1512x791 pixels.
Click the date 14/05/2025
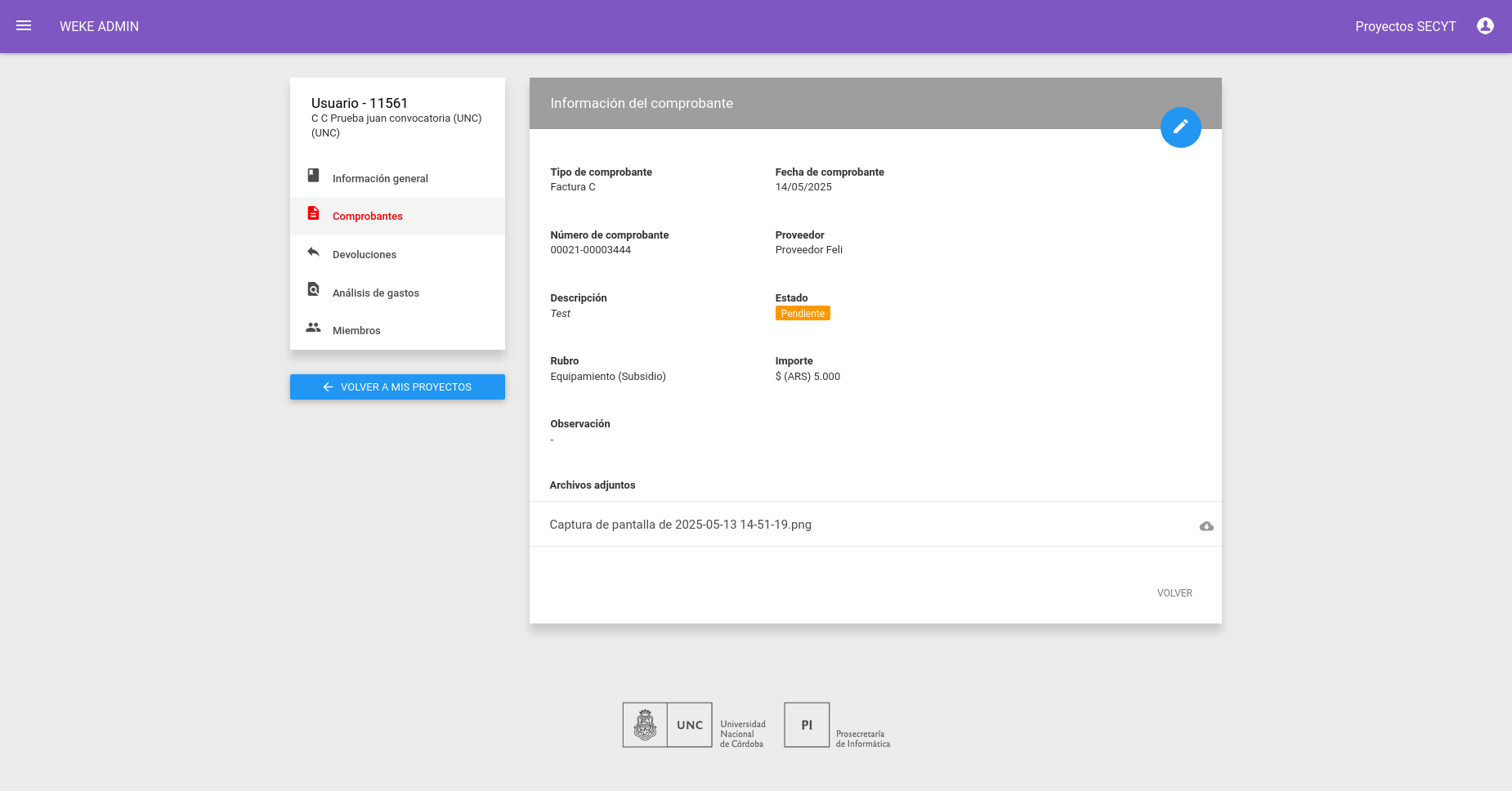coord(803,187)
